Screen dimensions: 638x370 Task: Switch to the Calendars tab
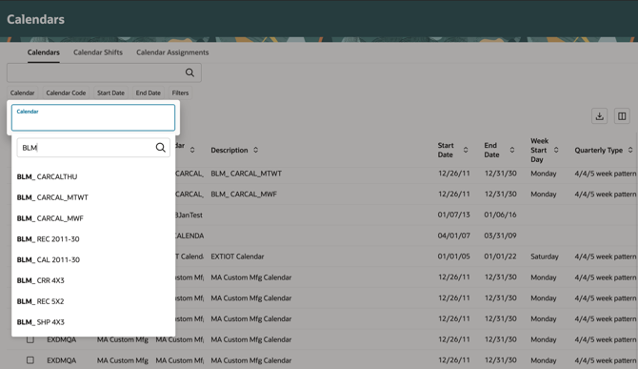click(44, 53)
